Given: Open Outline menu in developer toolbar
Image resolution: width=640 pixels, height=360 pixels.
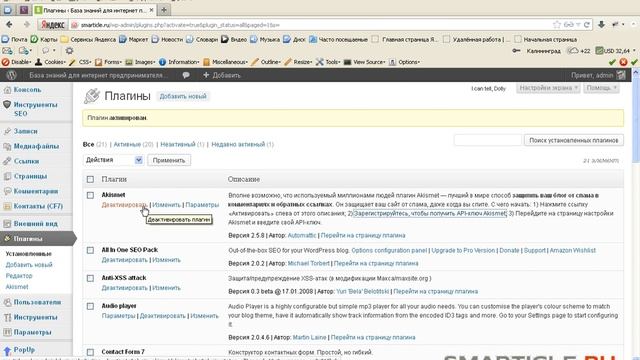Looking at the screenshot, I should pos(266,62).
